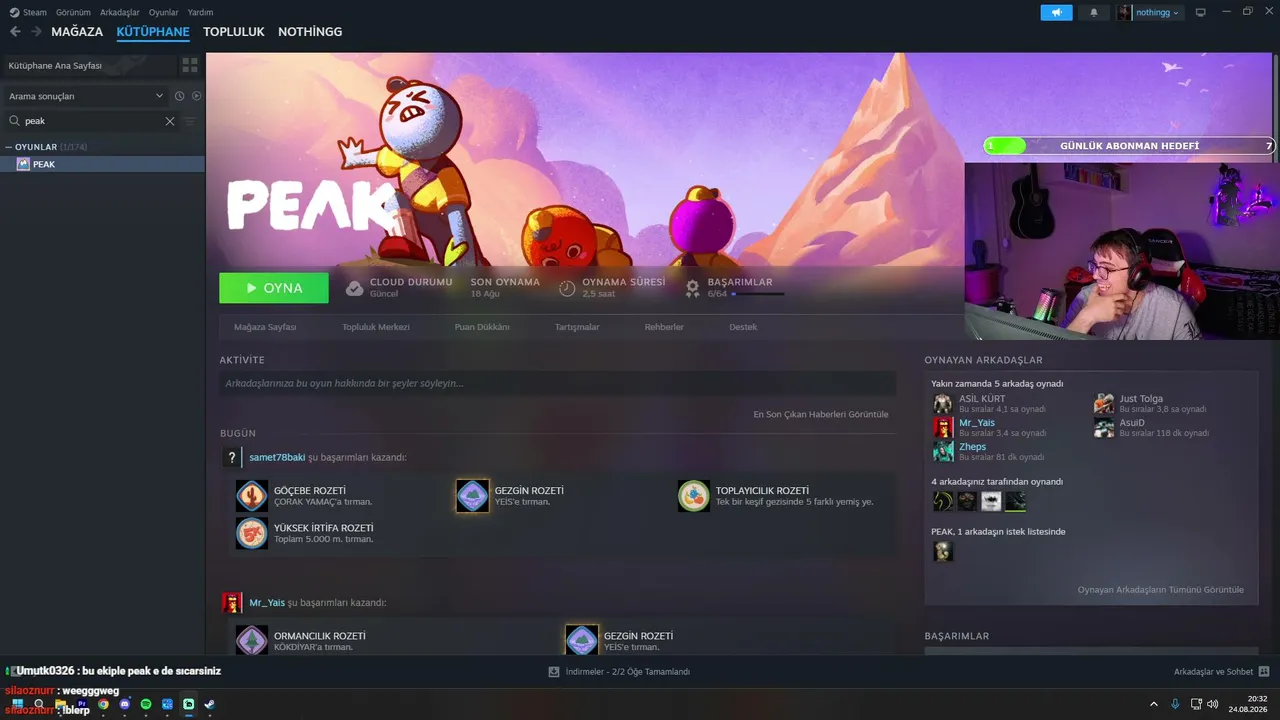View all friends who play link
The width and height of the screenshot is (1280, 720).
pos(1161,590)
